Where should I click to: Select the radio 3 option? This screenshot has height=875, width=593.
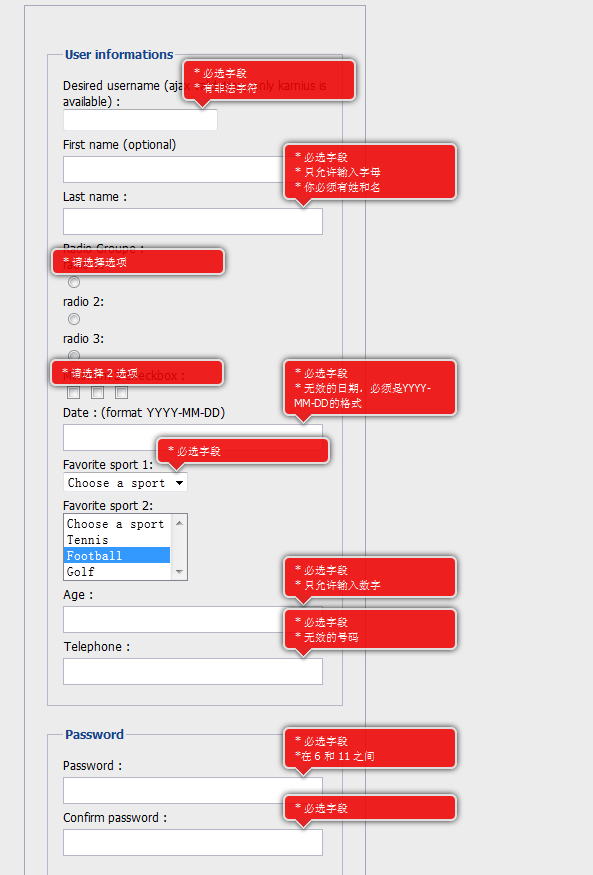[74, 355]
